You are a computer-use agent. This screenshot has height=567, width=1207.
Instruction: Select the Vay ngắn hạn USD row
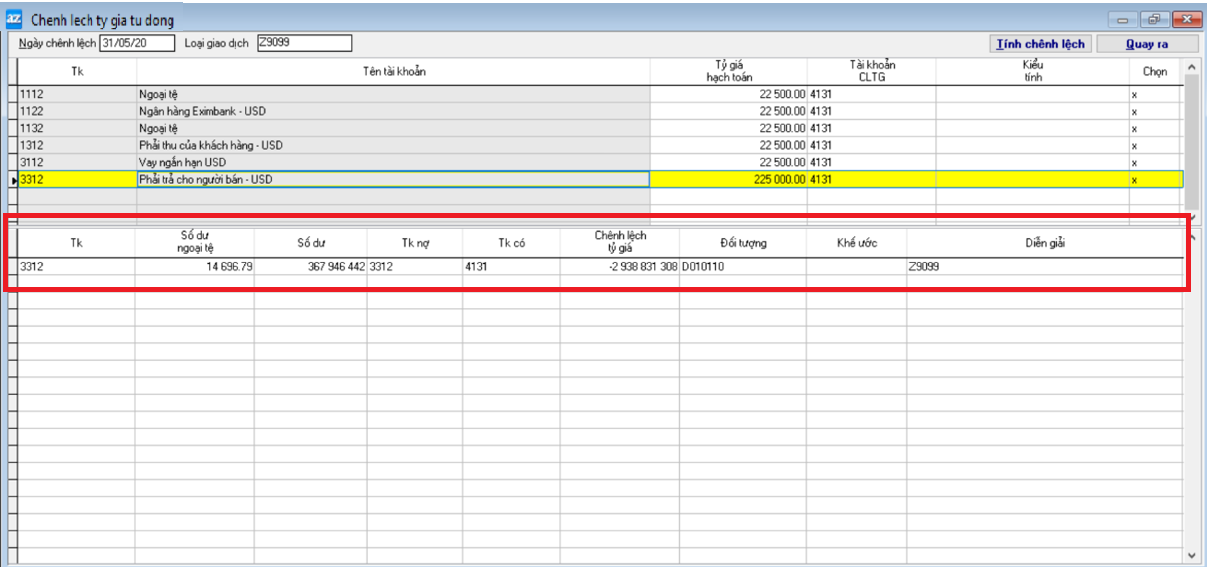point(392,162)
